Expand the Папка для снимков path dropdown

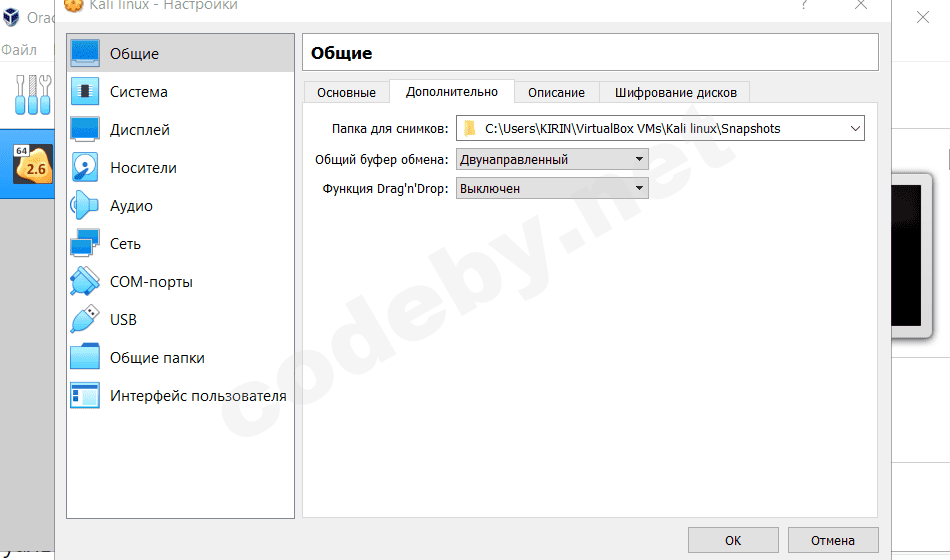855,128
